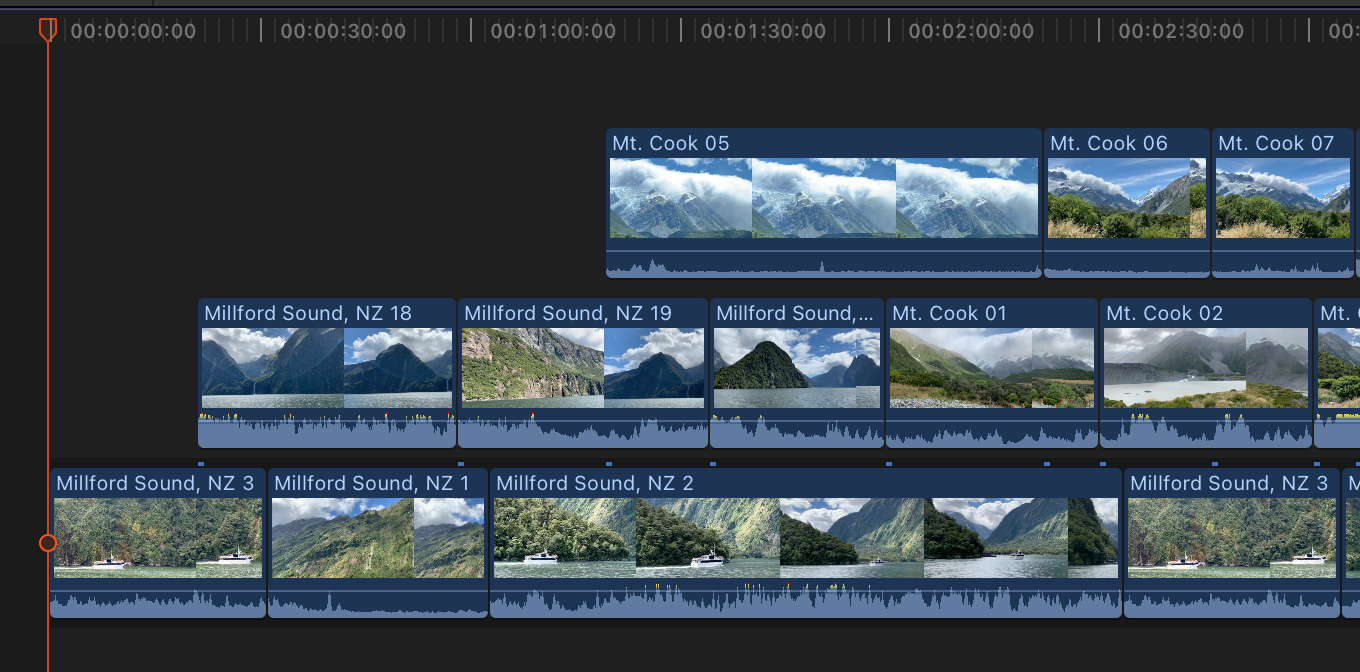Jump to 00:01:30:00 on the ruler
Viewport: 1360px width, 672px height.
(x=762, y=31)
